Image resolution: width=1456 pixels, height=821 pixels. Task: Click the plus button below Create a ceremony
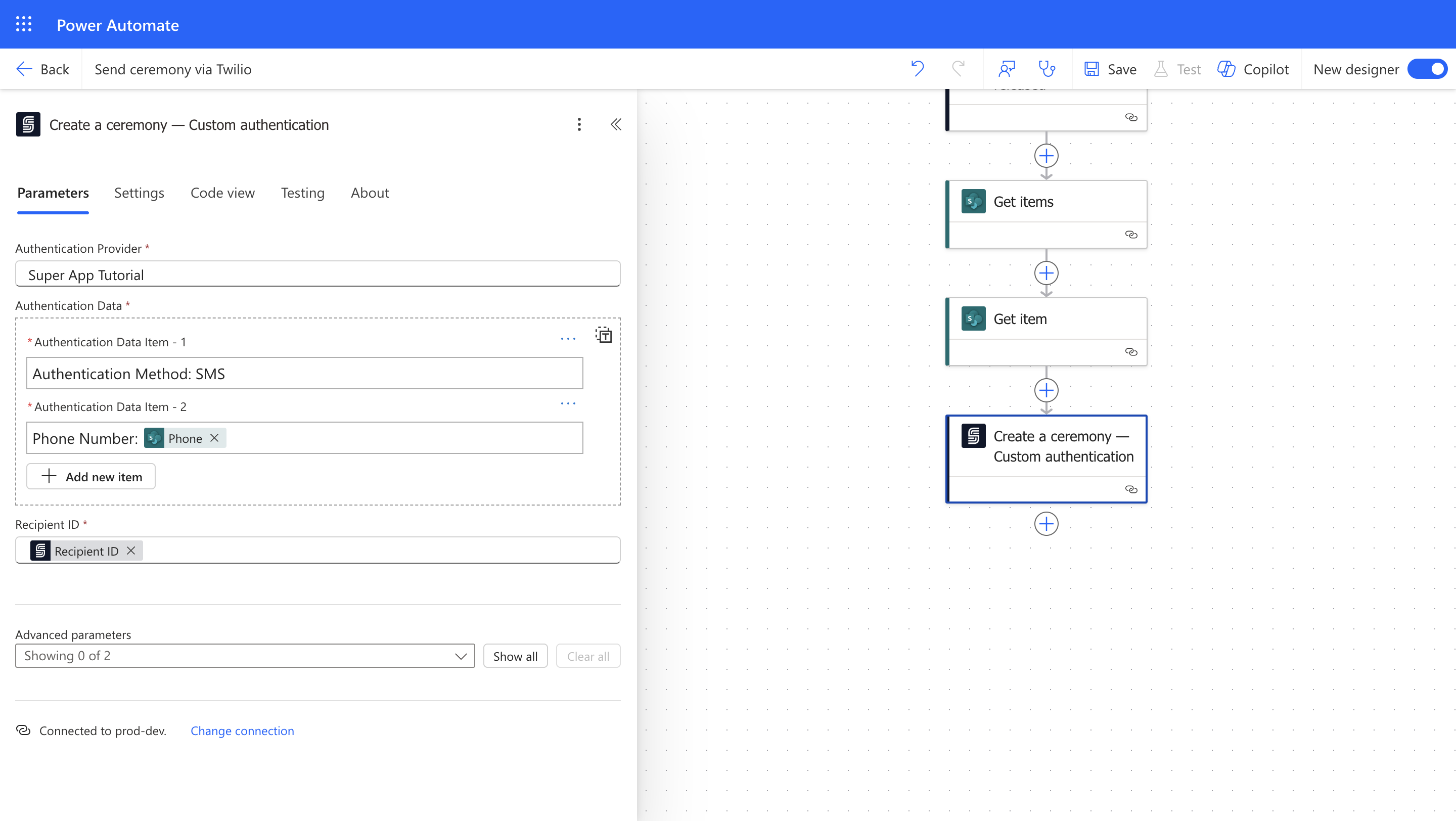pyautogui.click(x=1045, y=524)
